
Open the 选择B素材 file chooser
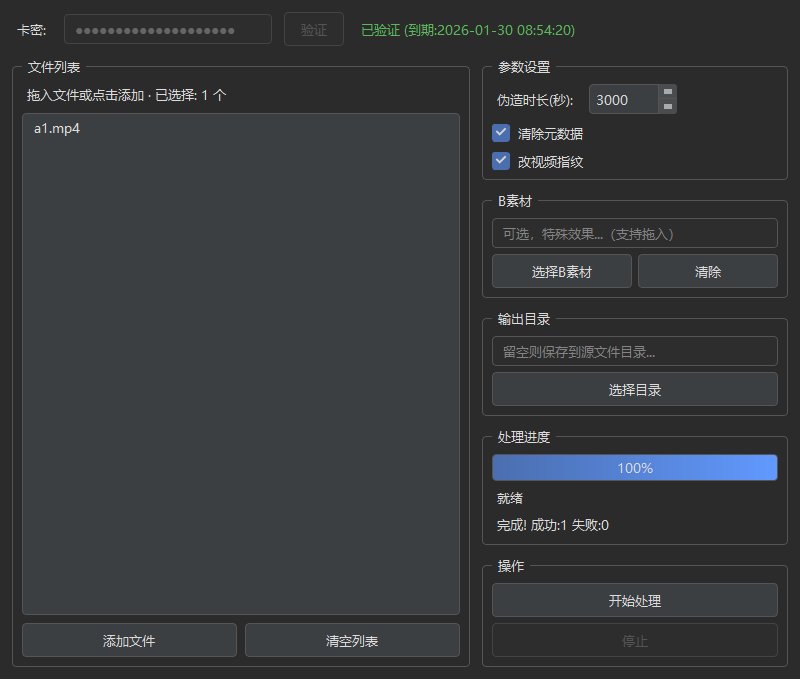pos(561,272)
